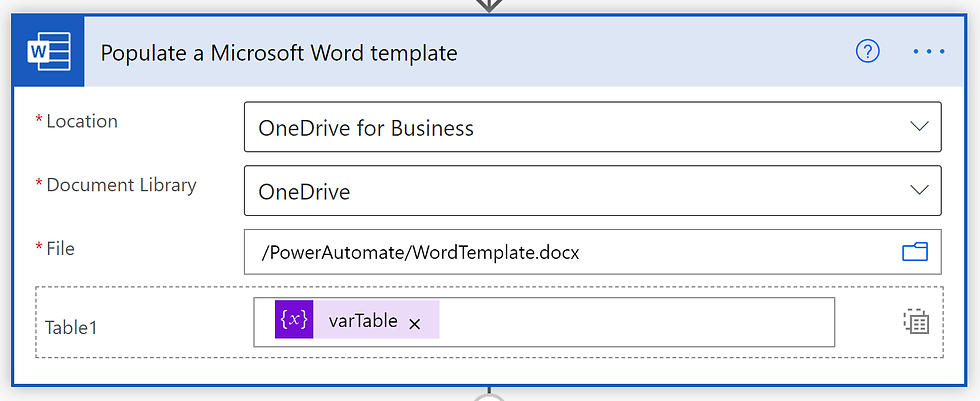
Task: Click the Location label
Action: pyautogui.click(x=82, y=121)
